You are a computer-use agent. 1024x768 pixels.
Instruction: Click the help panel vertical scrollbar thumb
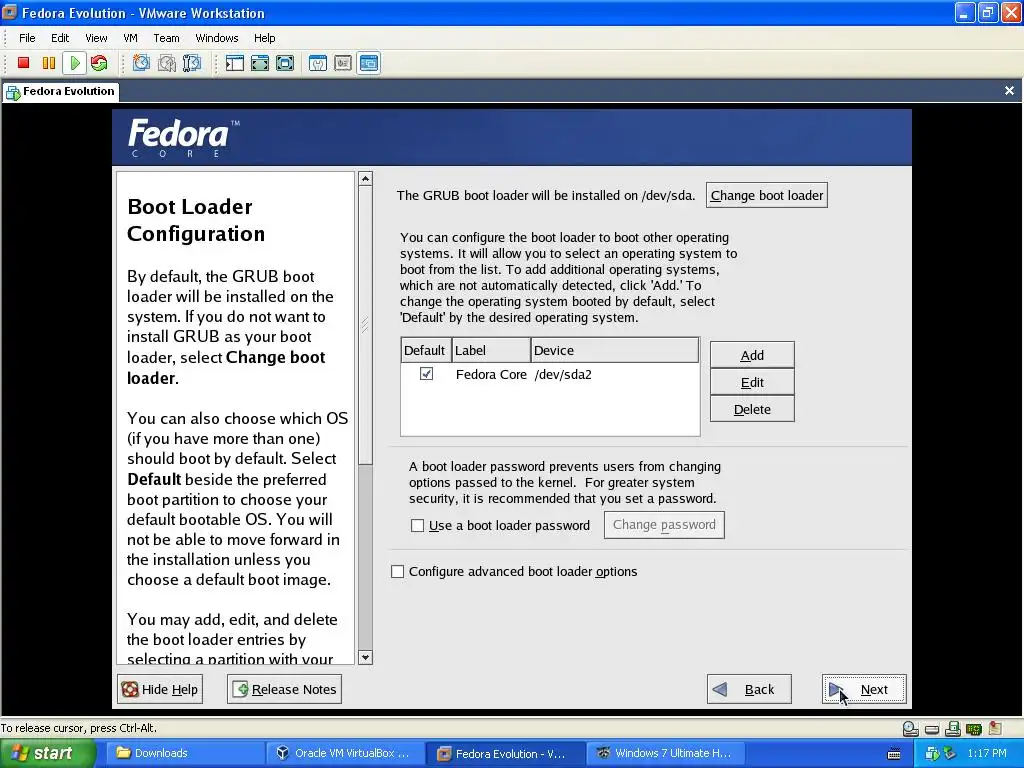pos(365,325)
